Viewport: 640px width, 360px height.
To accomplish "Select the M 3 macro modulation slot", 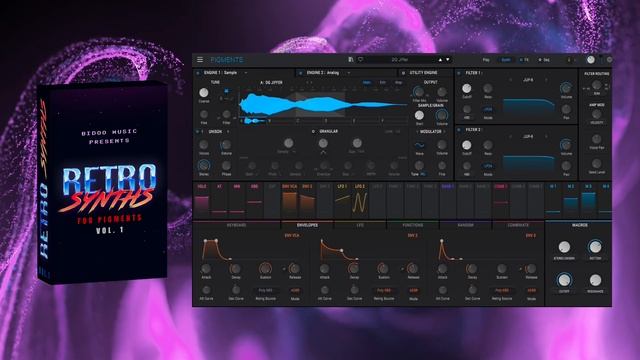I will click(x=588, y=200).
